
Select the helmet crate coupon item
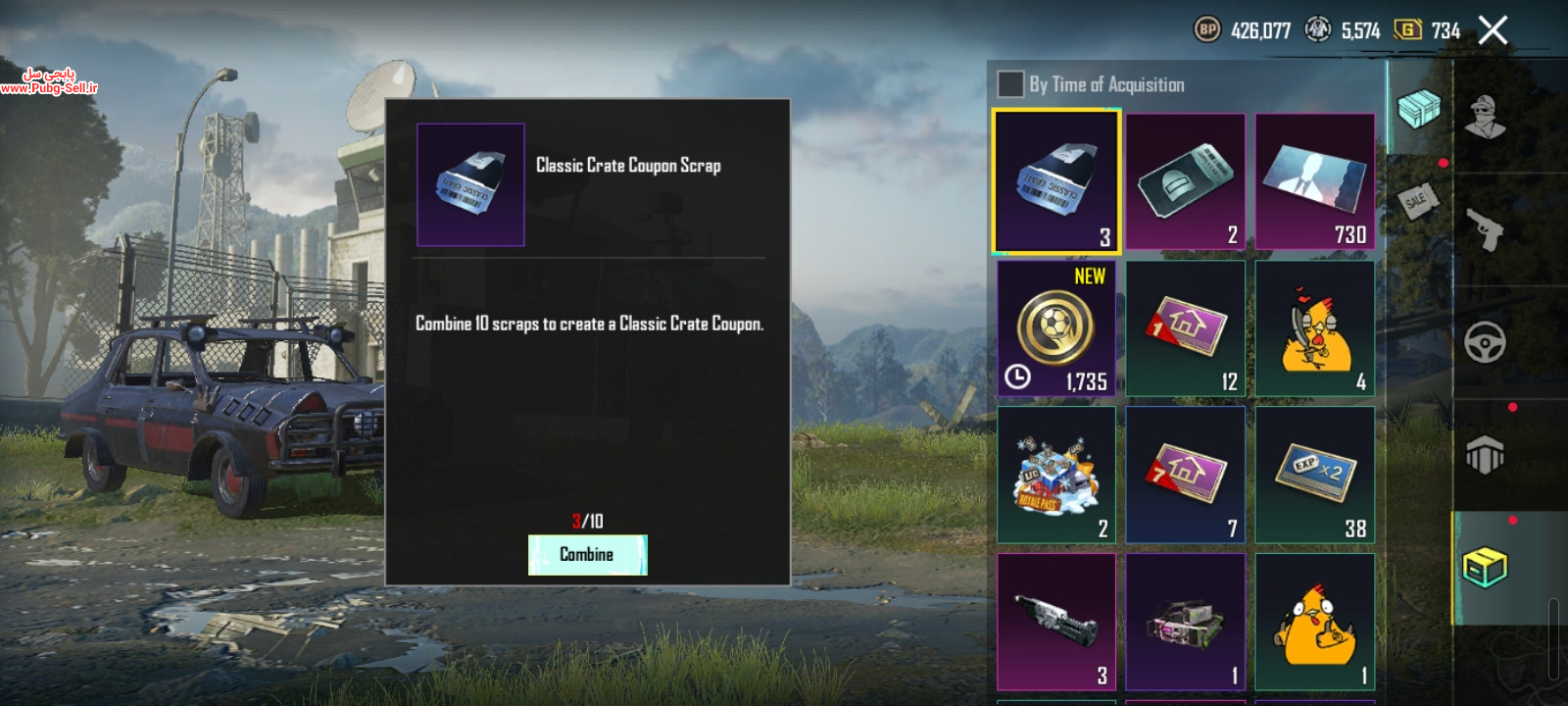[x=1186, y=181]
